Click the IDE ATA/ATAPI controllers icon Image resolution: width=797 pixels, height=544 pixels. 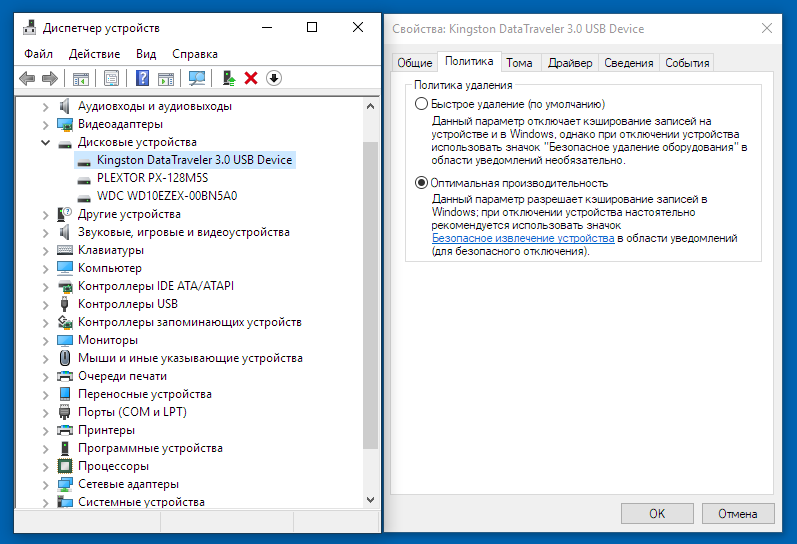(65, 286)
